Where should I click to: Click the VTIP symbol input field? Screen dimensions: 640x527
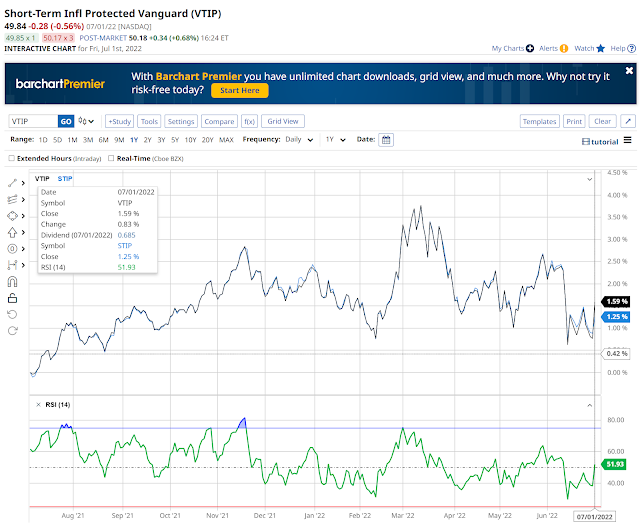click(33, 121)
